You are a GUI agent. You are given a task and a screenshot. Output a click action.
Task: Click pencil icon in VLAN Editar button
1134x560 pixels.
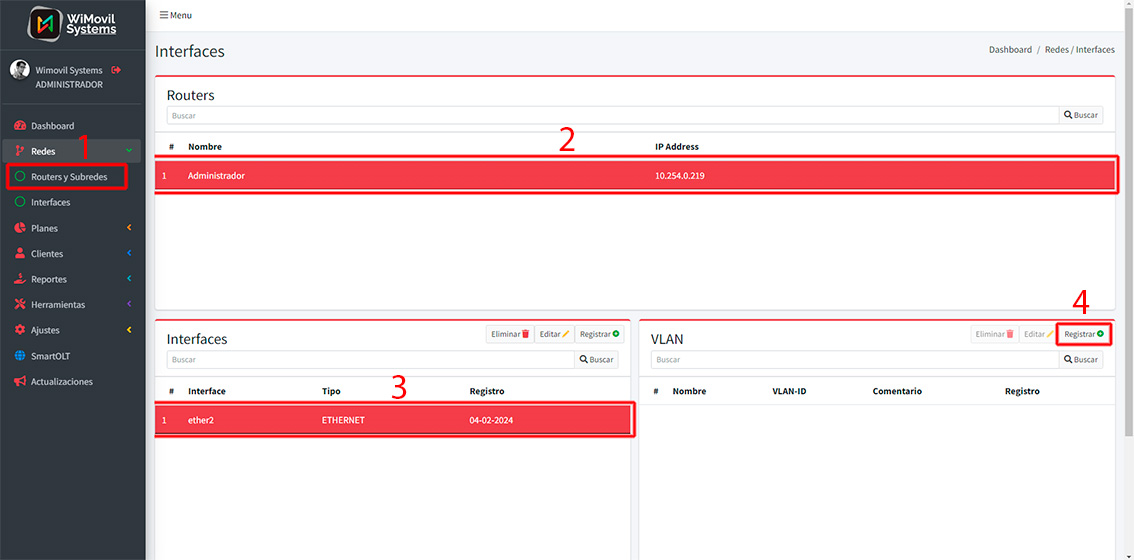pyautogui.click(x=1050, y=334)
